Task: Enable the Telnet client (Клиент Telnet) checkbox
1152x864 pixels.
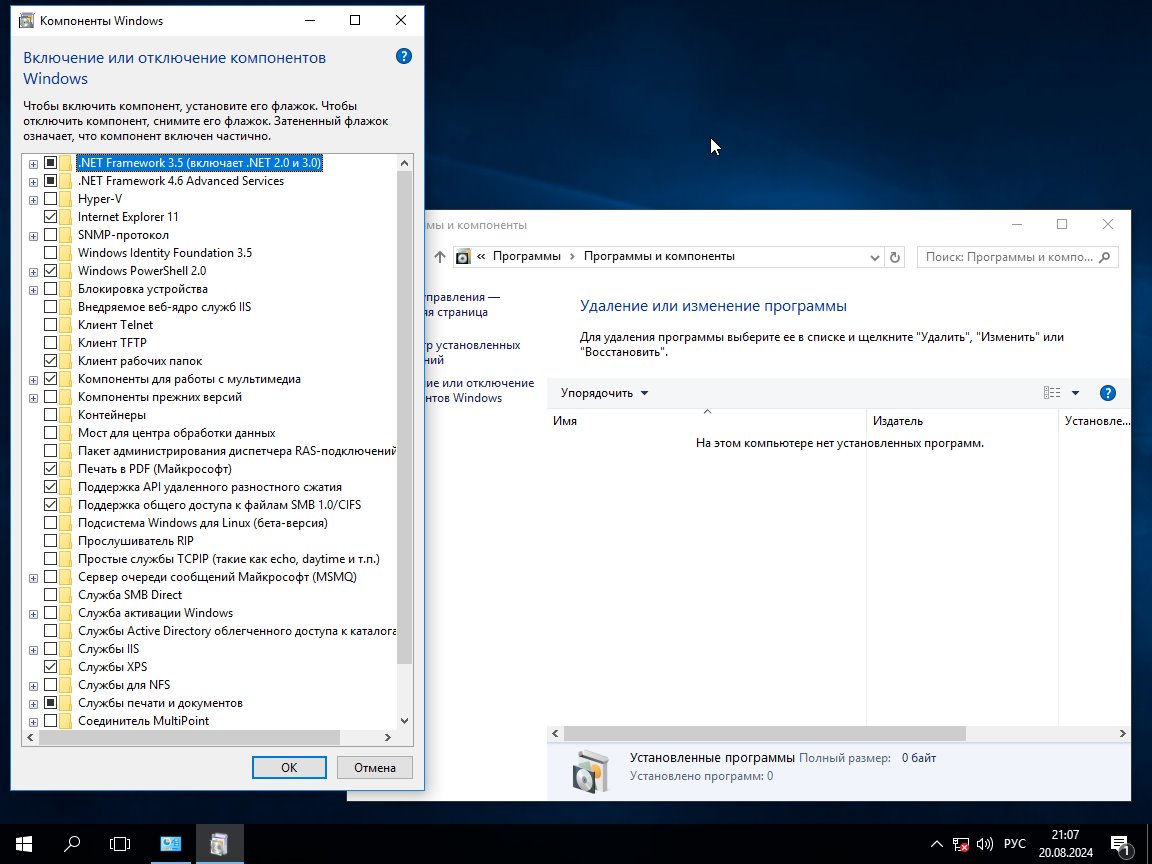Action: click(x=51, y=325)
